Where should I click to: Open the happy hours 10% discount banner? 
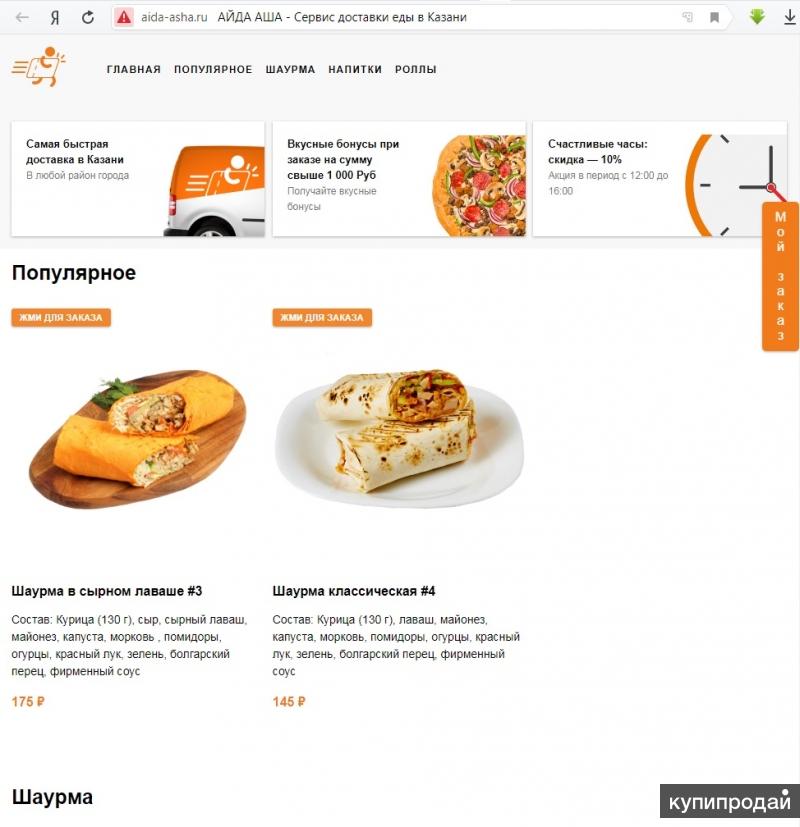660,179
